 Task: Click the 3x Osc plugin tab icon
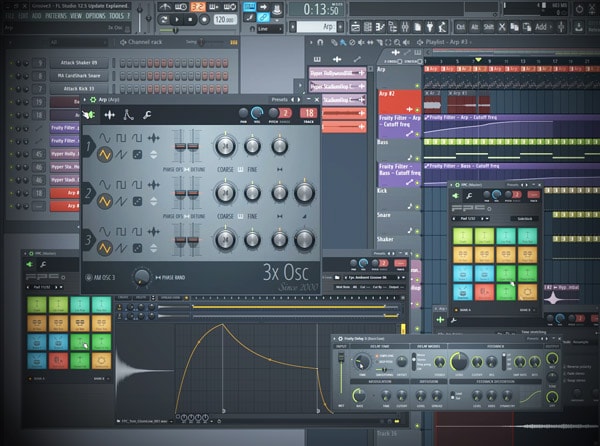coord(90,116)
